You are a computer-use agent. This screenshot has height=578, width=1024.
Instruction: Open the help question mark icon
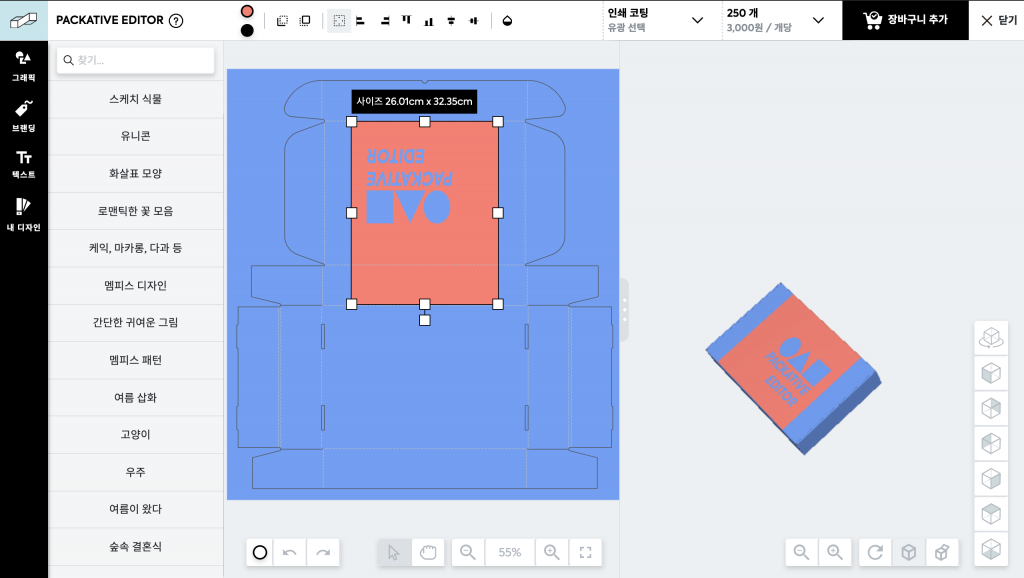(176, 20)
